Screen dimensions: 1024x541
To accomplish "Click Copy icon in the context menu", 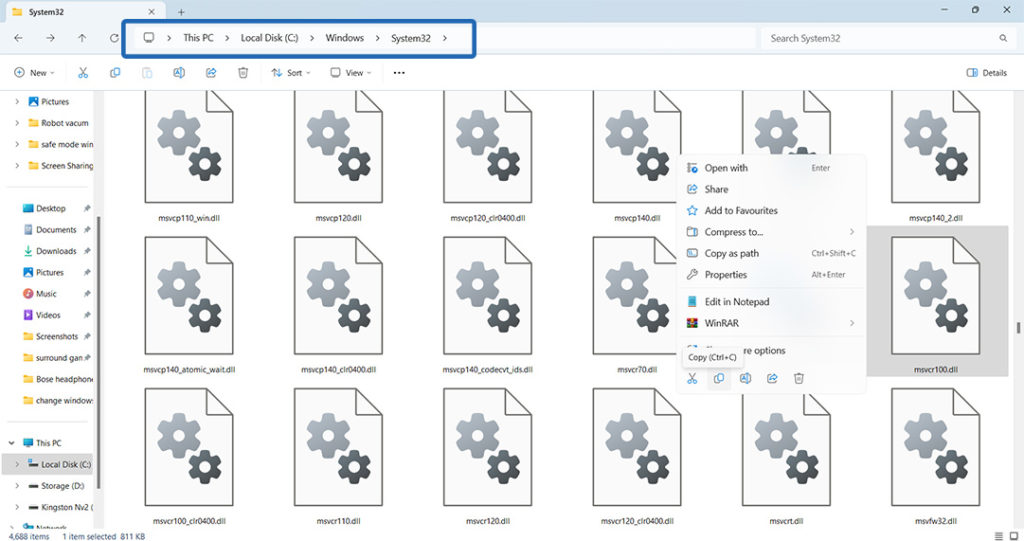I will (718, 378).
